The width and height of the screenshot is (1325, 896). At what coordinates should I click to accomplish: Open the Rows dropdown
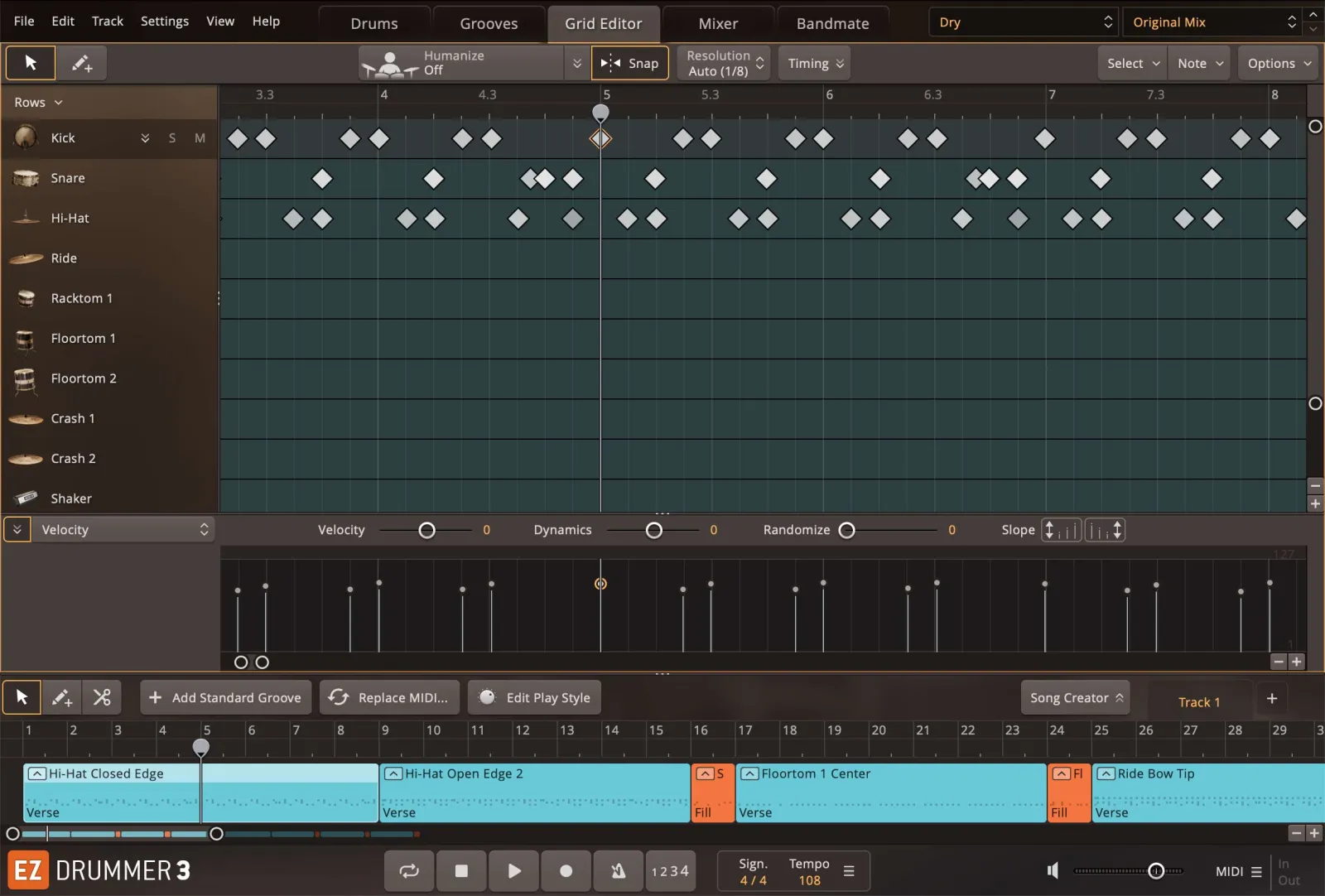point(38,103)
